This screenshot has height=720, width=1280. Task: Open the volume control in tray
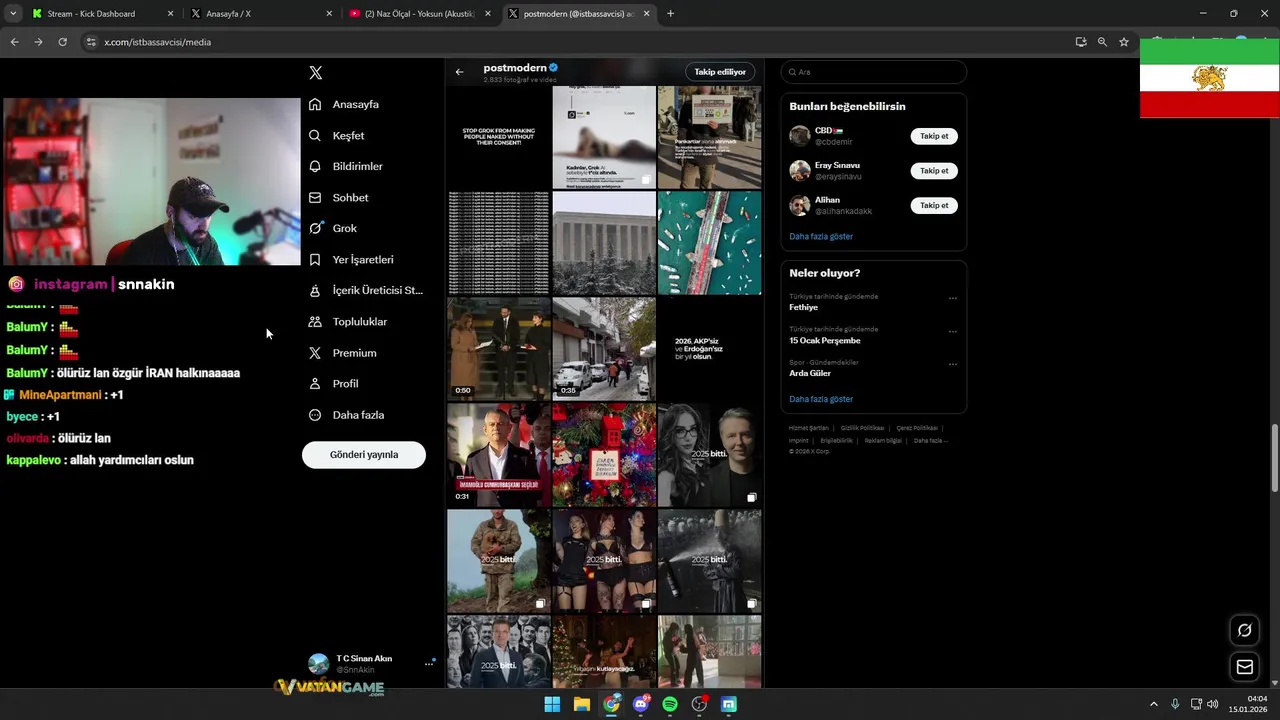1213,704
